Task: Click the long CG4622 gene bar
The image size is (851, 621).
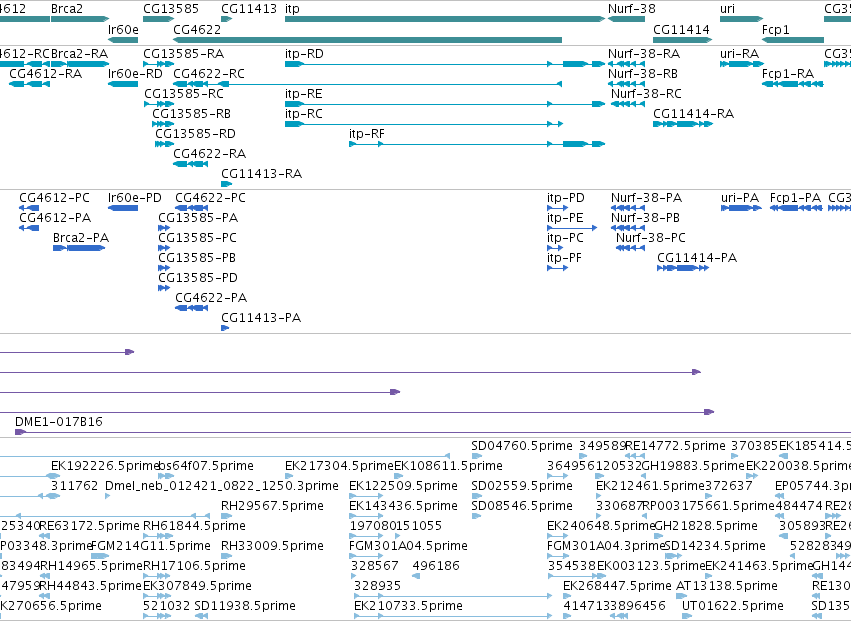Action: pos(367,40)
